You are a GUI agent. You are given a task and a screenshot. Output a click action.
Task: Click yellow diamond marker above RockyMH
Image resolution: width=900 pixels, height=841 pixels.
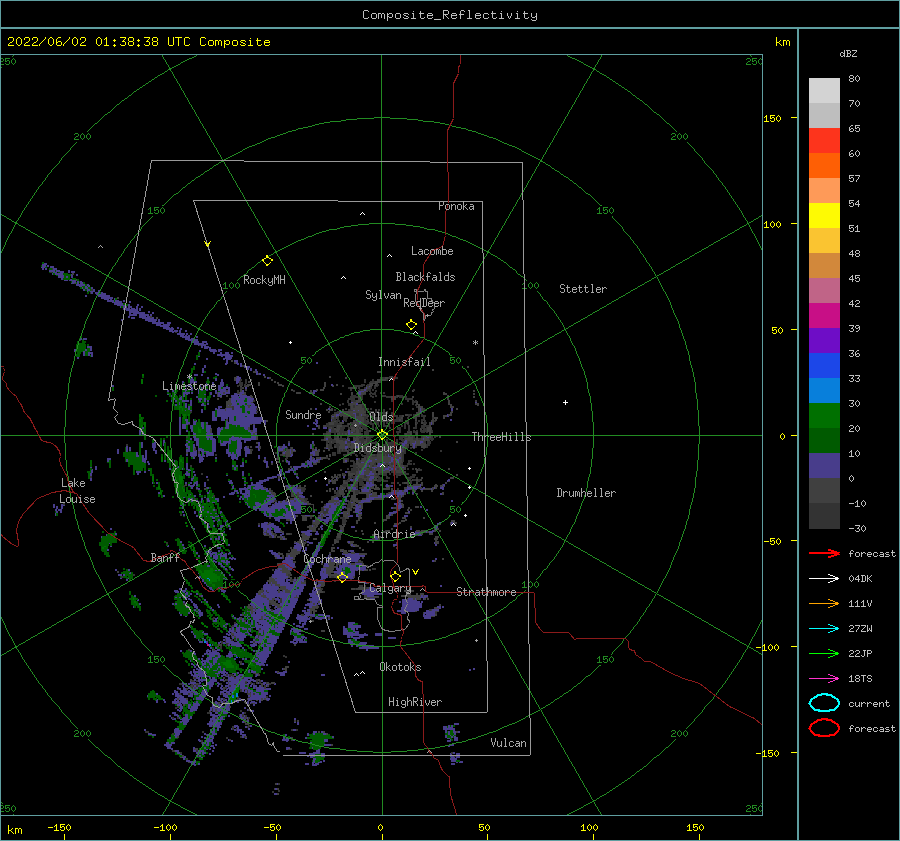click(267, 261)
